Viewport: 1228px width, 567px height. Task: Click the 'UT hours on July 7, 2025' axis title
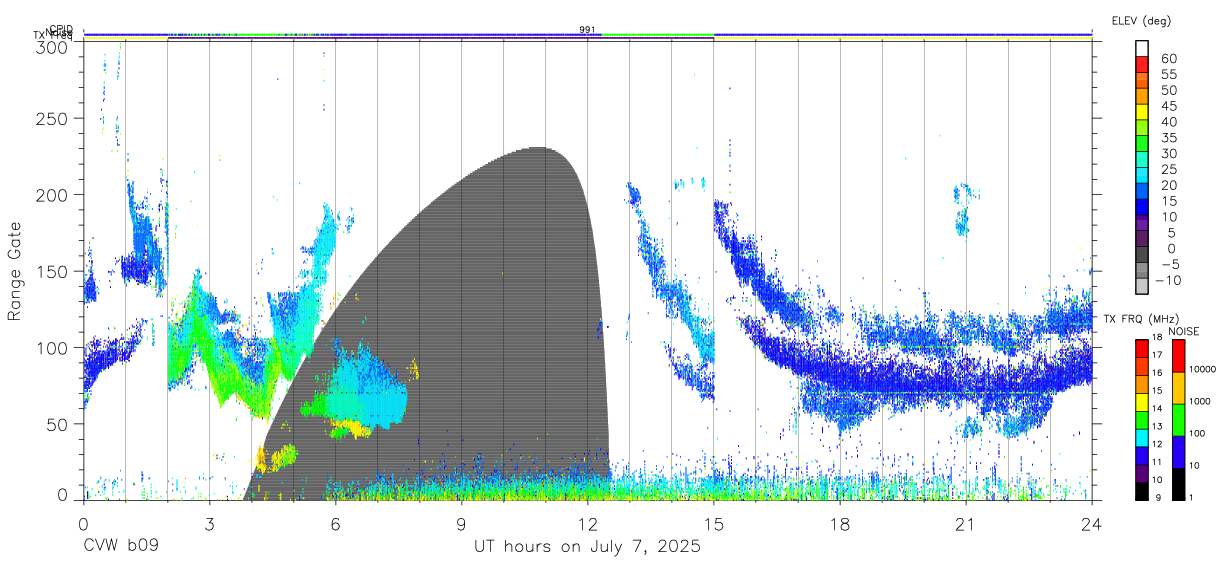point(587,547)
